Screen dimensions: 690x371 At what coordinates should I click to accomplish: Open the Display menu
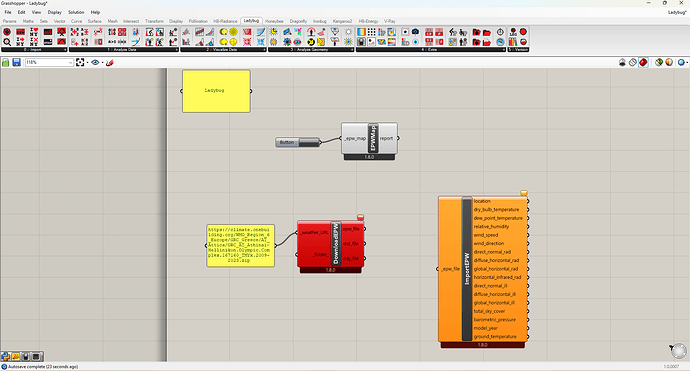click(55, 12)
